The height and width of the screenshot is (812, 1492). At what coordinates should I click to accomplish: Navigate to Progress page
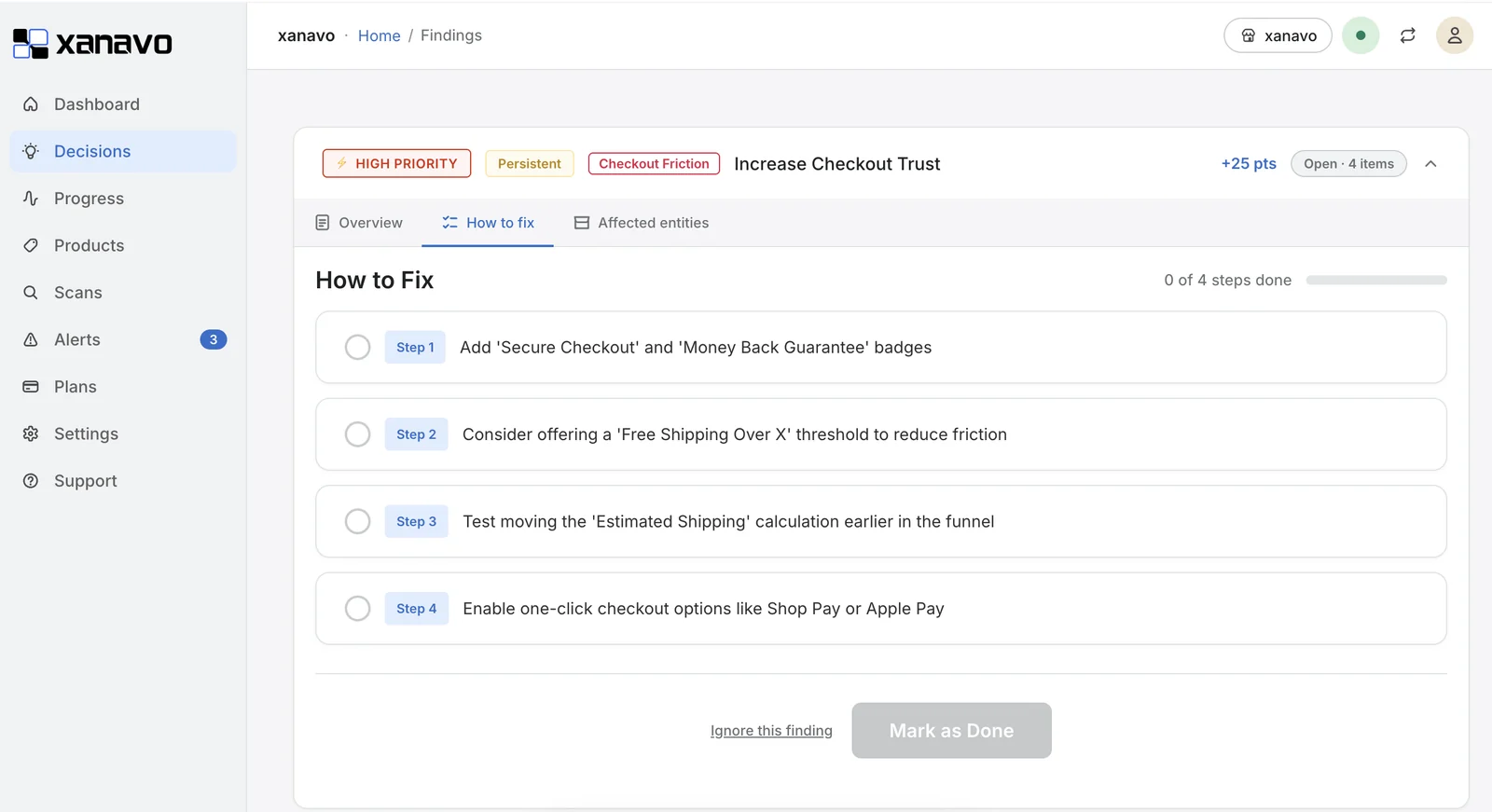[x=123, y=199]
